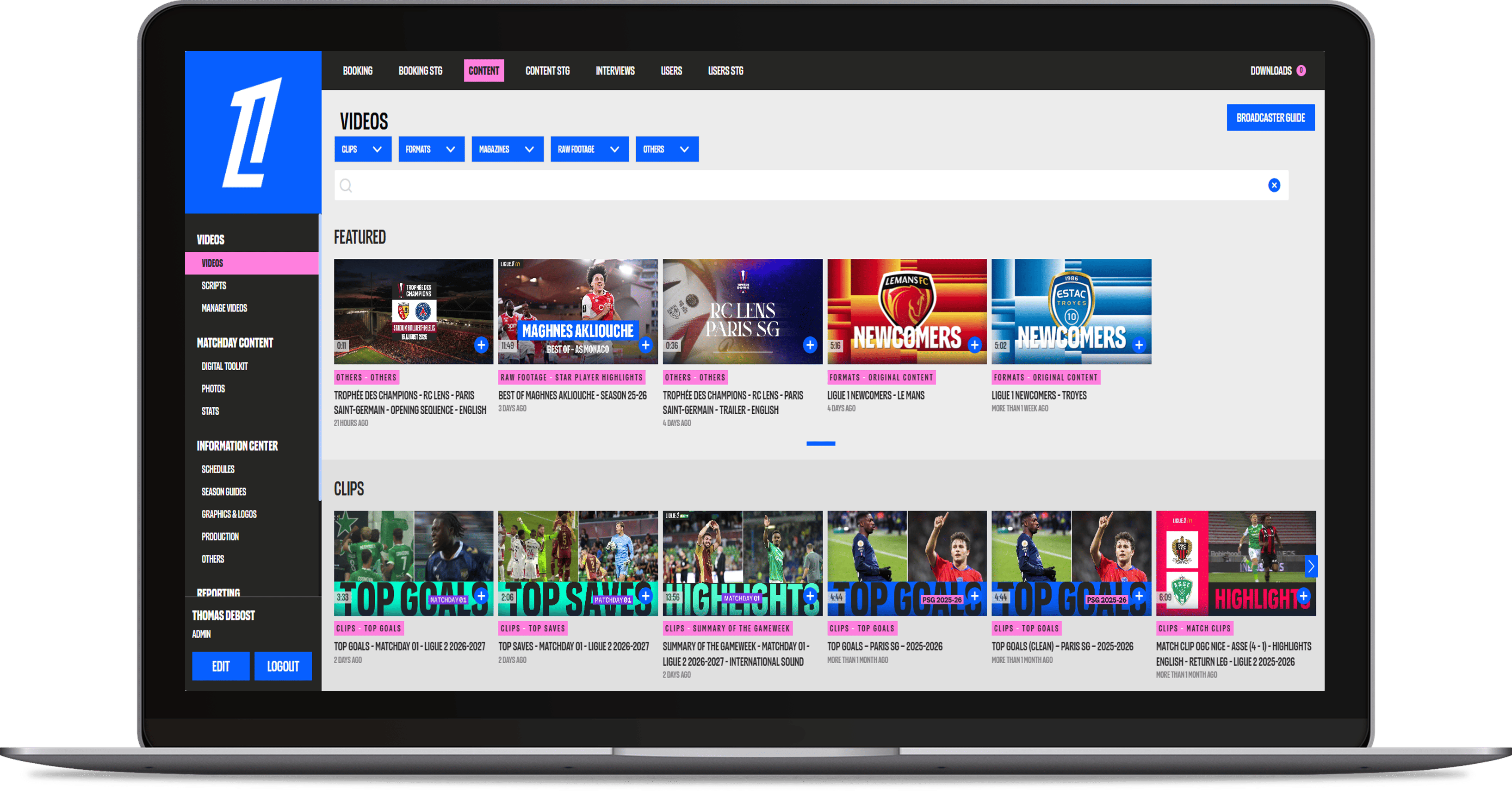Click the Raw Footage - Star Player Highlights tag
This screenshot has width=1512, height=791.
pos(572,377)
